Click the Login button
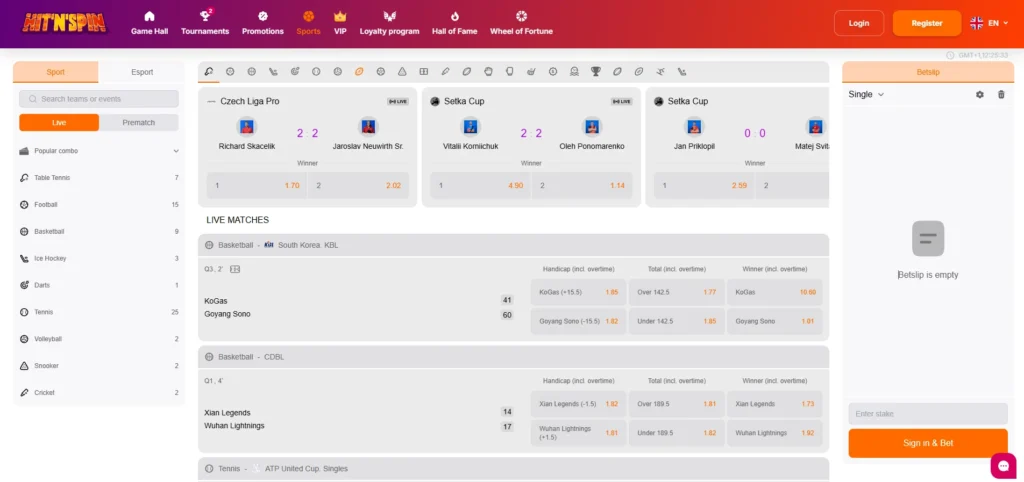1024x482 pixels. click(x=859, y=23)
